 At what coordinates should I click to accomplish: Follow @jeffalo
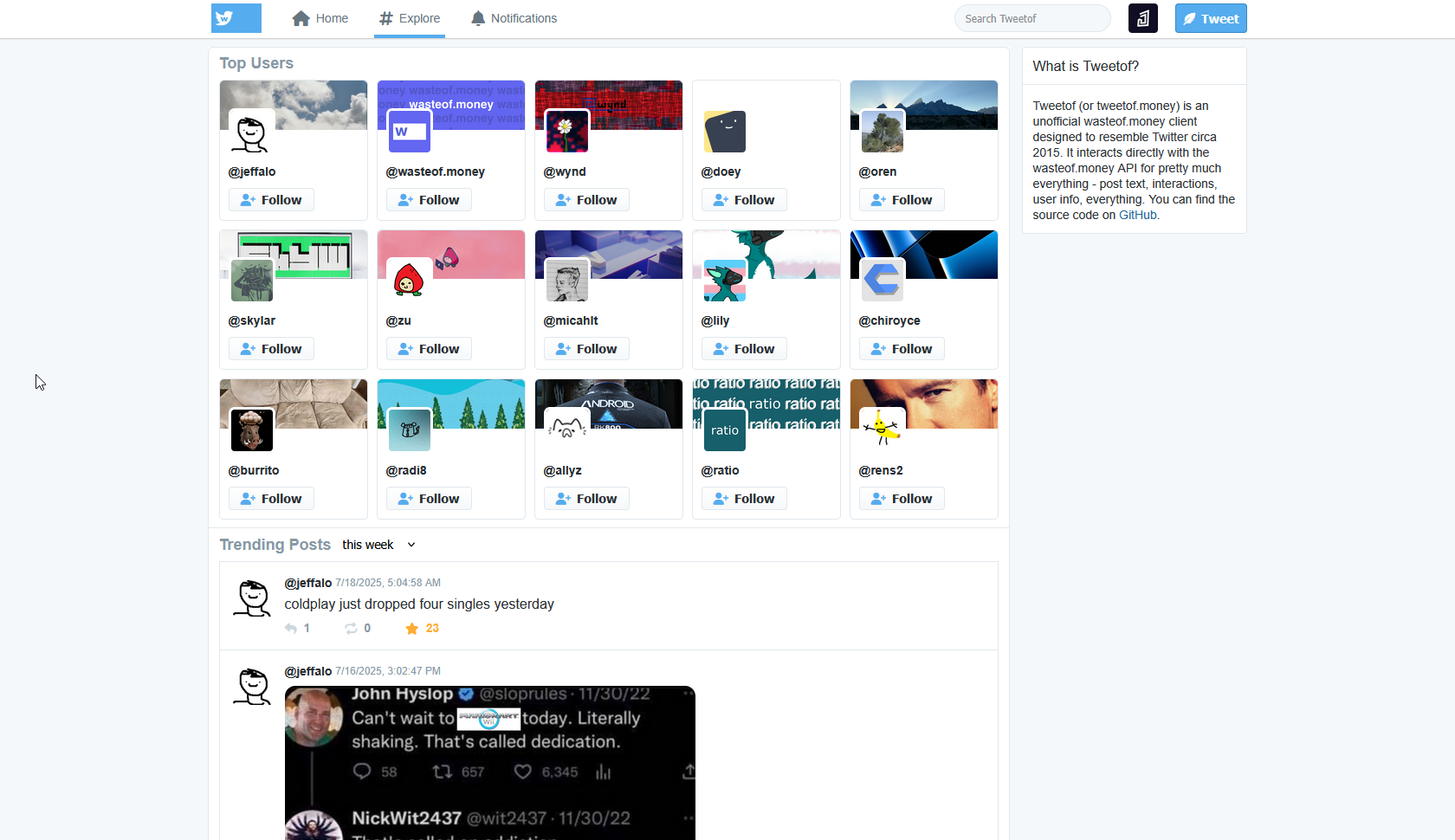click(x=271, y=200)
